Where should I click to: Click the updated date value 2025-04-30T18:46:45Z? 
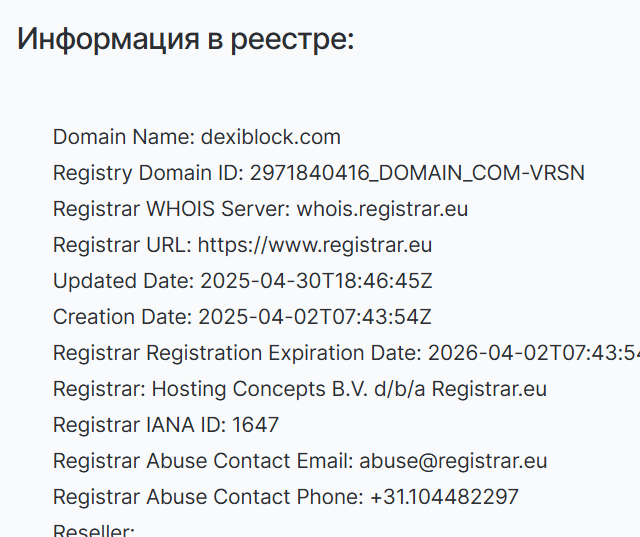316,281
